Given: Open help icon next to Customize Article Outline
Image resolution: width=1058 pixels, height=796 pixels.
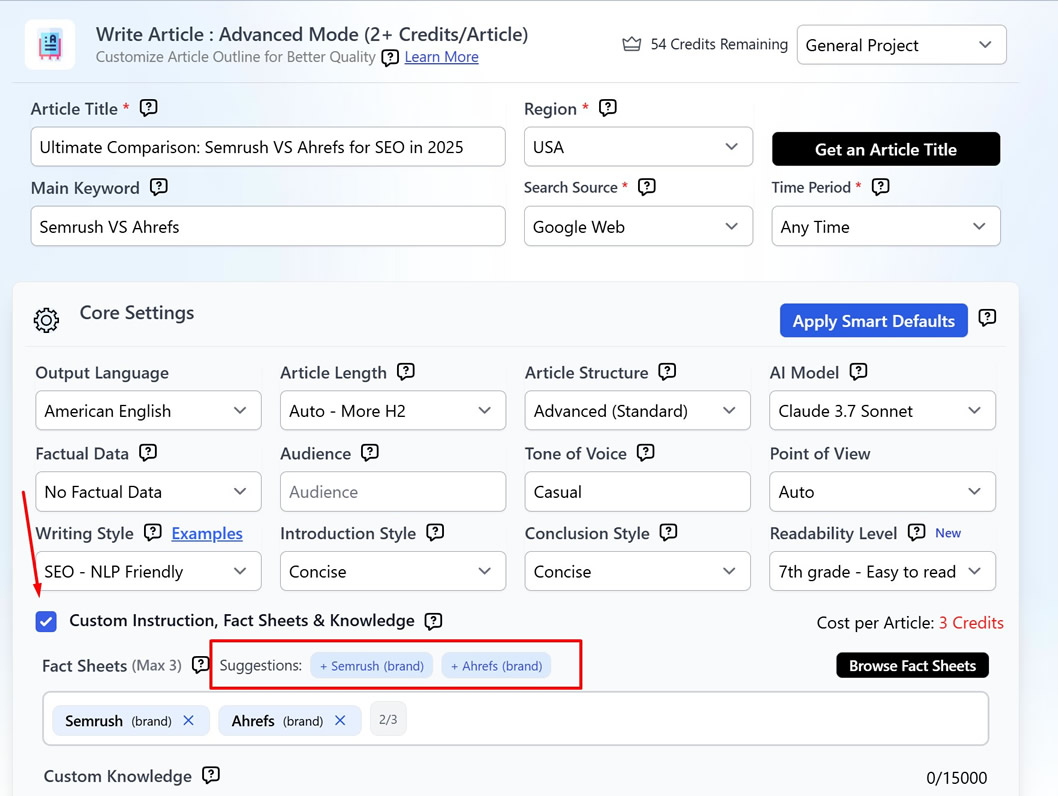Looking at the screenshot, I should [390, 57].
